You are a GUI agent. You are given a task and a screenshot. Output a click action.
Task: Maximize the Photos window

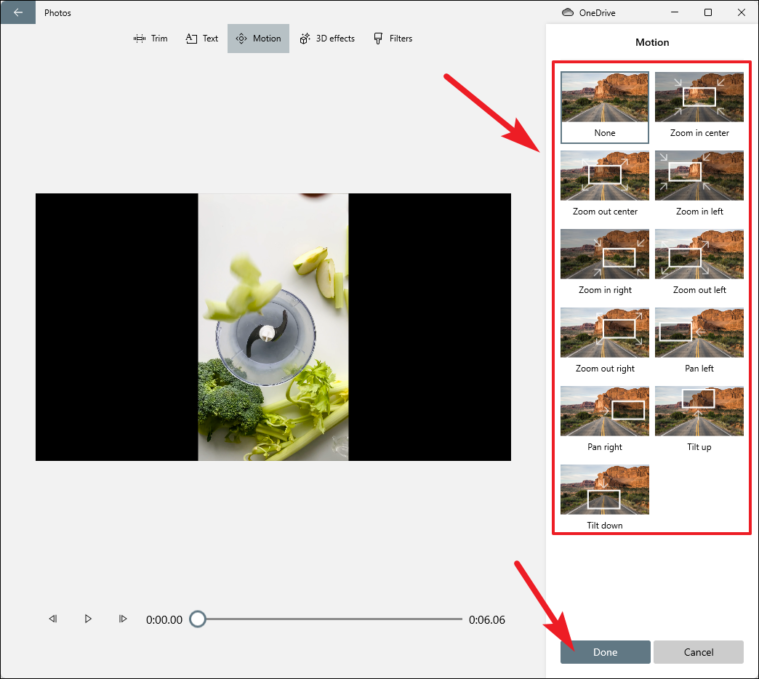click(x=708, y=12)
